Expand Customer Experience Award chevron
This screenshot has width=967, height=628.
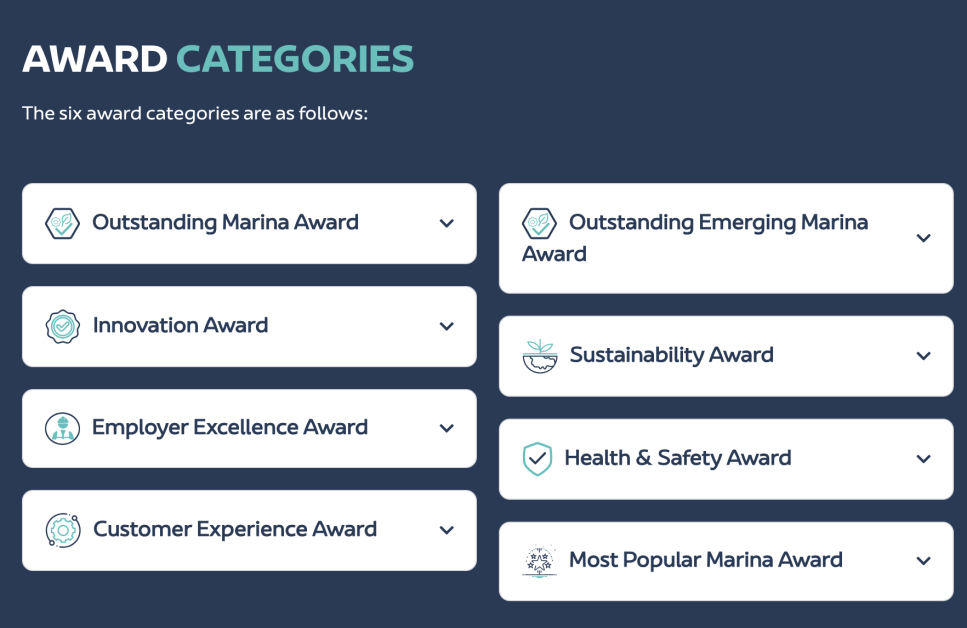[447, 530]
